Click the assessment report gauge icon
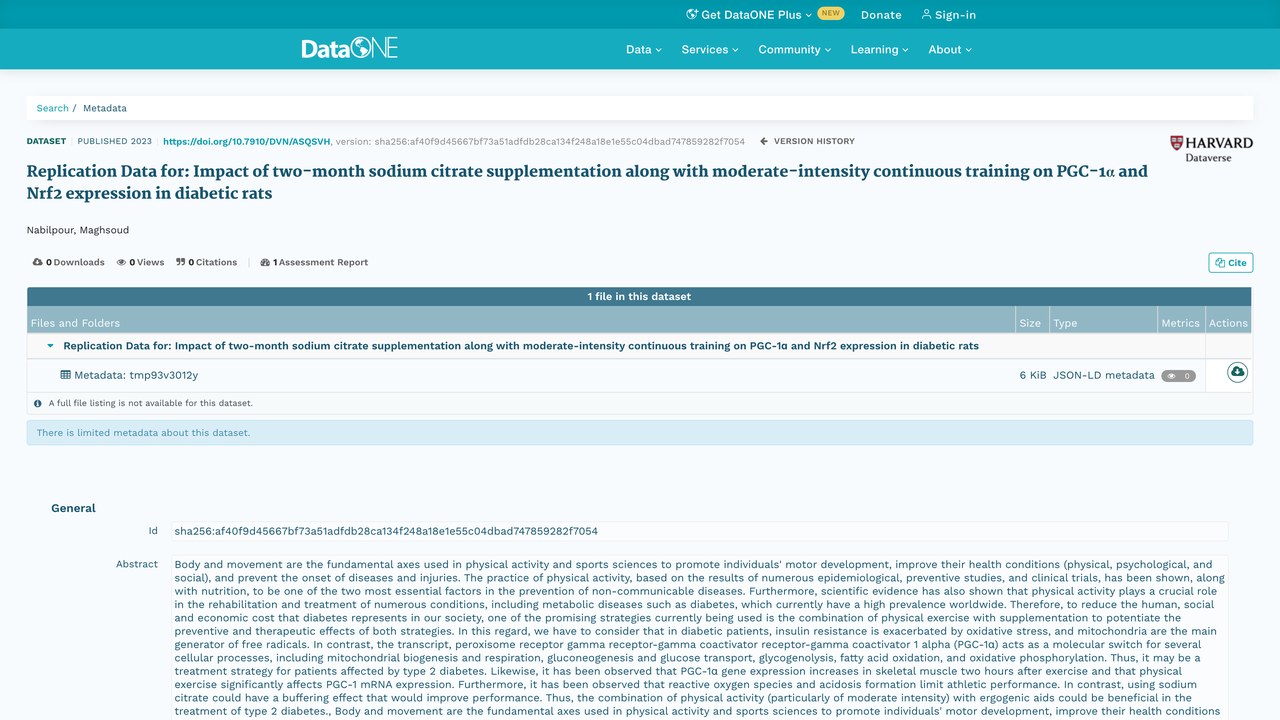The image size is (1280, 720). click(265, 262)
